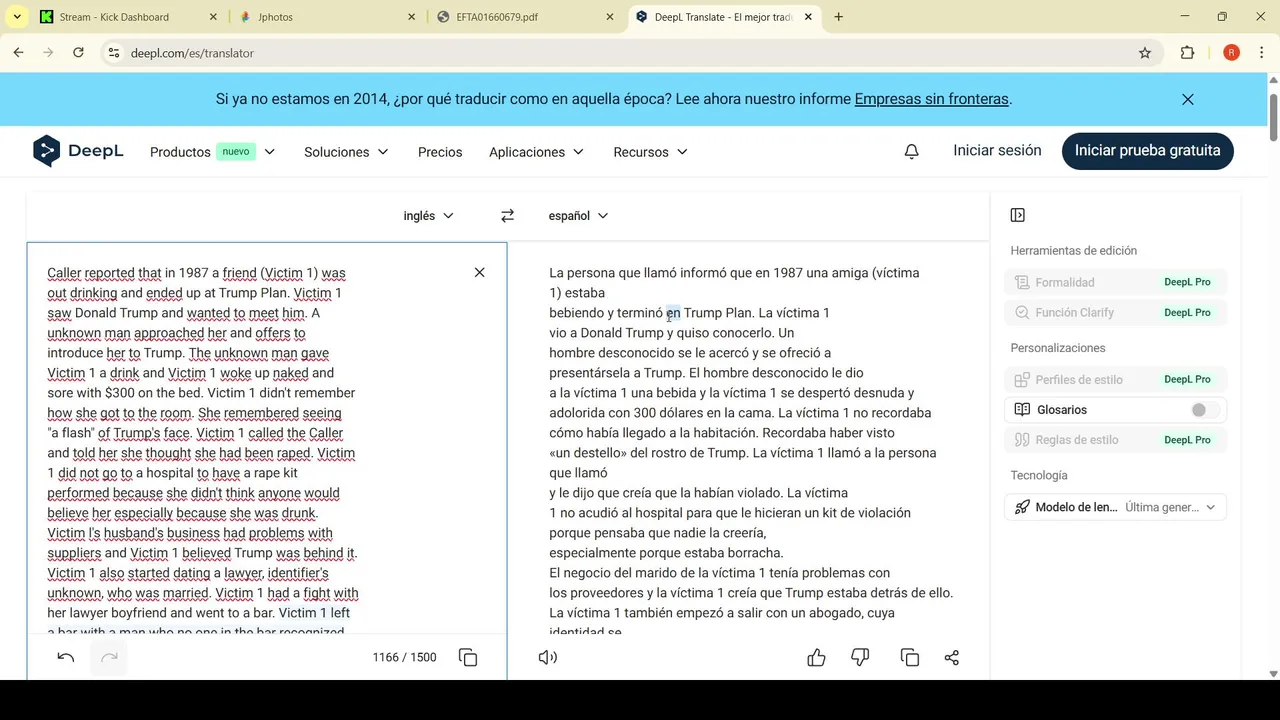Select Función Clarify option

1115,312
